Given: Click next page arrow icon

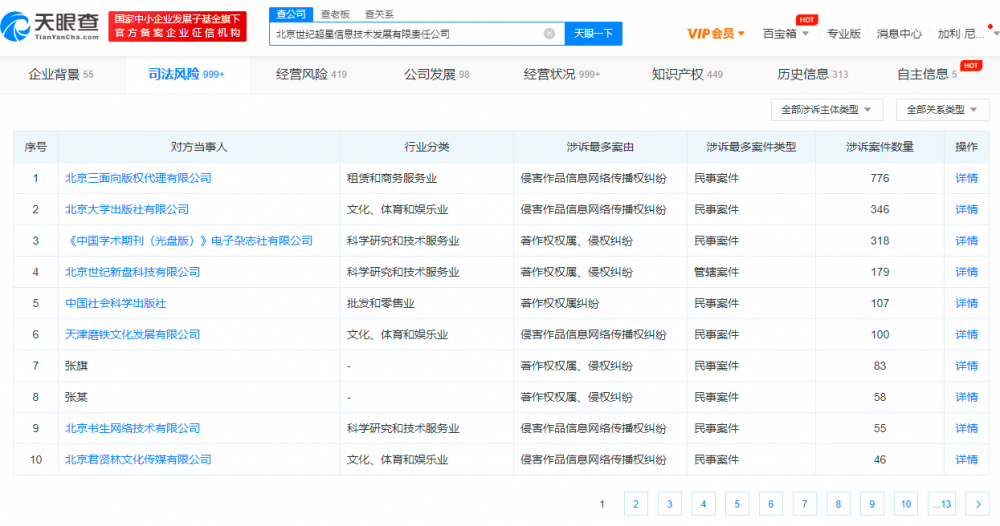Looking at the screenshot, I should tap(978, 504).
